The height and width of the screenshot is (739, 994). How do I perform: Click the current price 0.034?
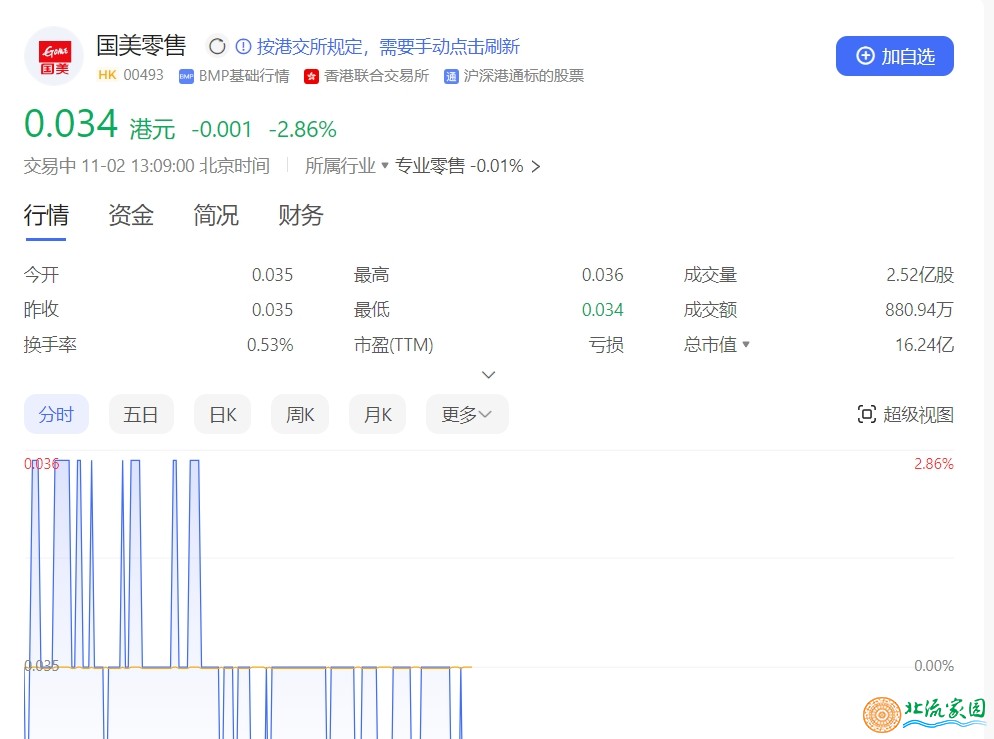click(71, 124)
